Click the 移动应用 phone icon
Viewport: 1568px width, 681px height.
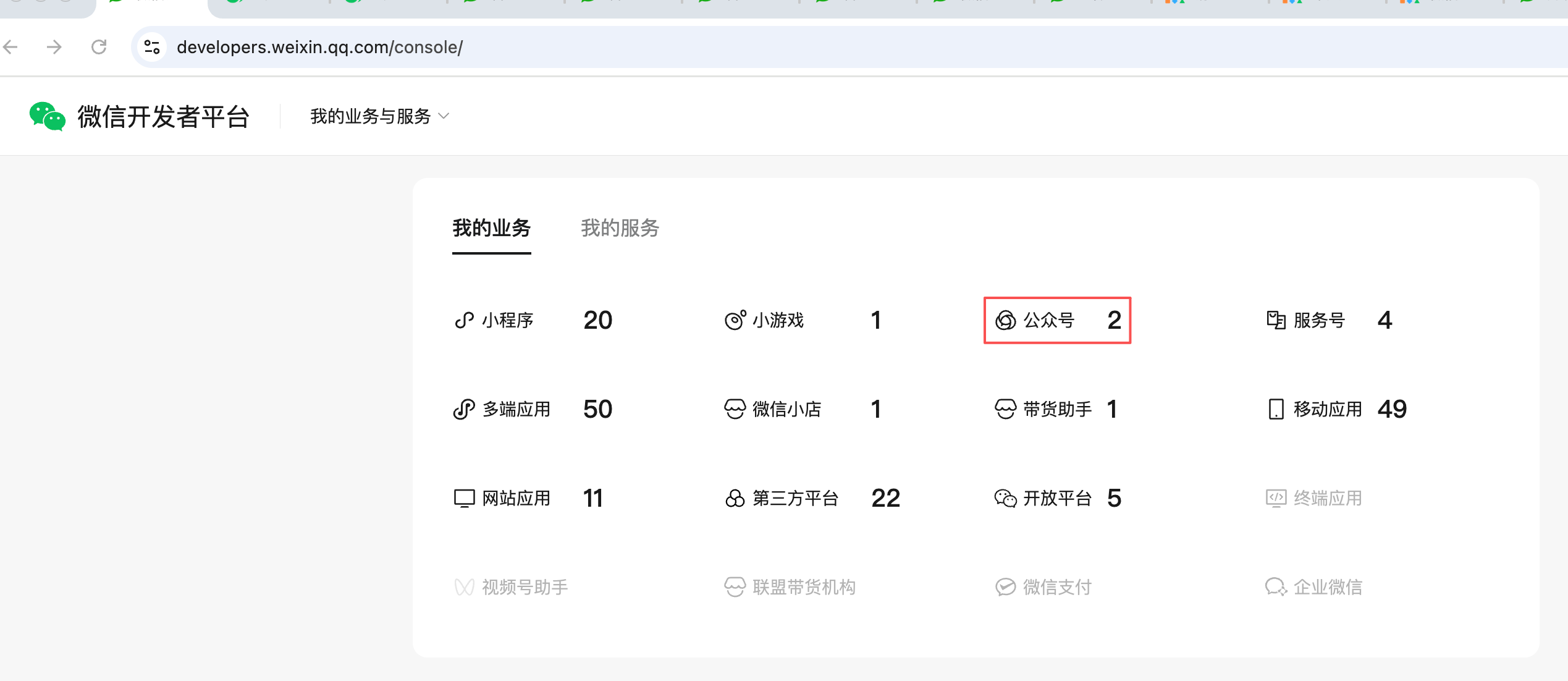[x=1276, y=409]
